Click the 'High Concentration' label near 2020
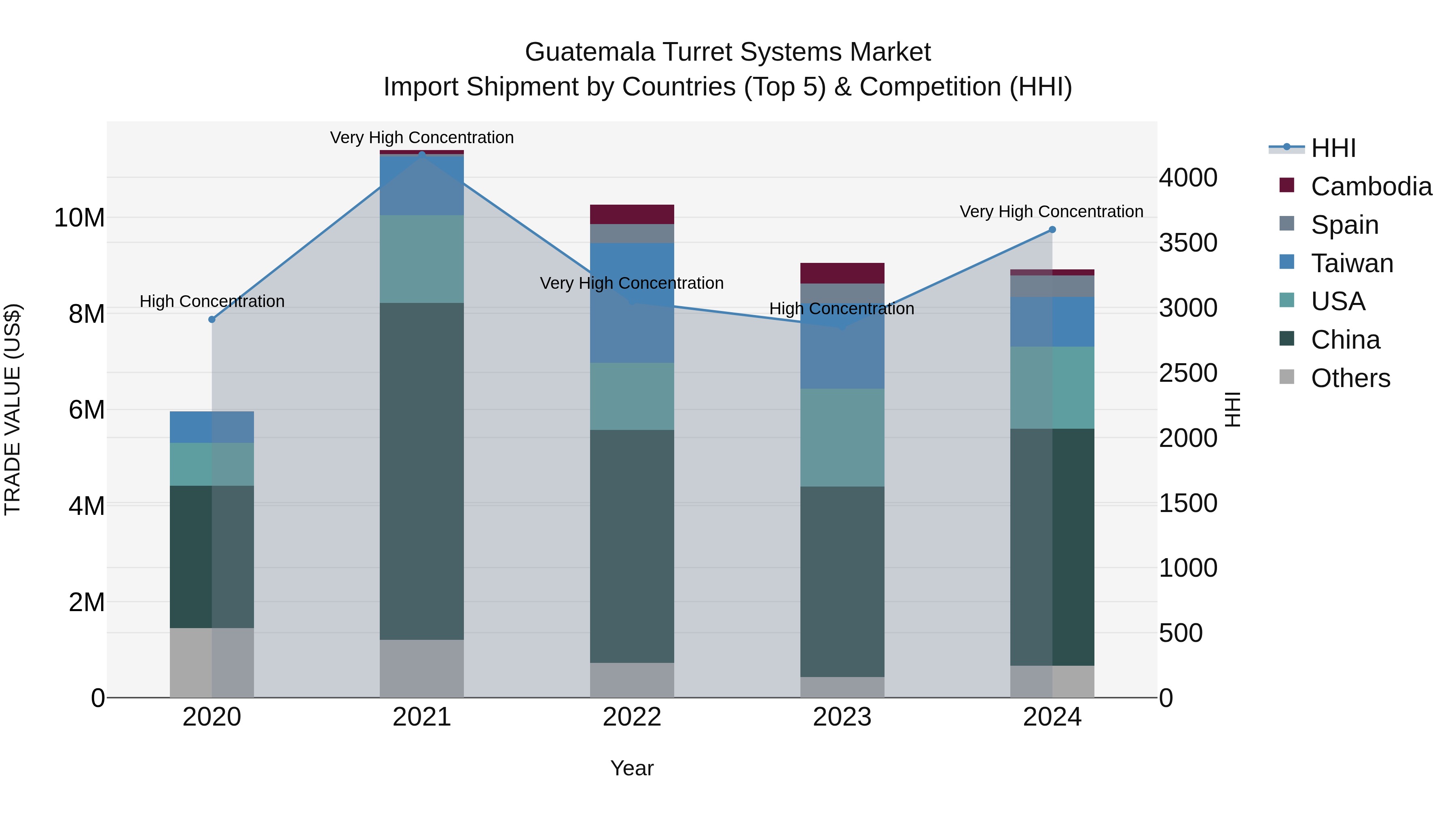This screenshot has height=819, width=1456. [x=212, y=301]
